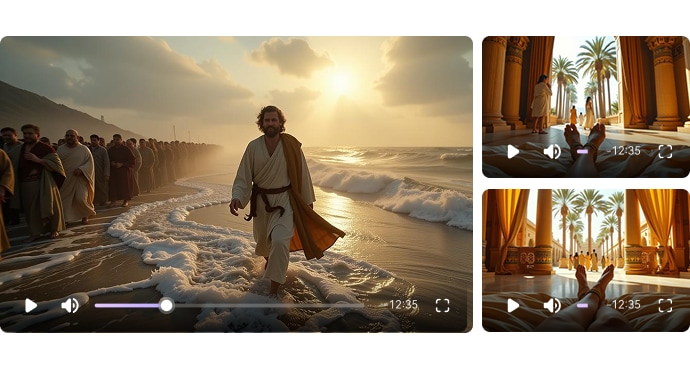
Task: Open fullscreen for top-right palace video
Action: 665,151
